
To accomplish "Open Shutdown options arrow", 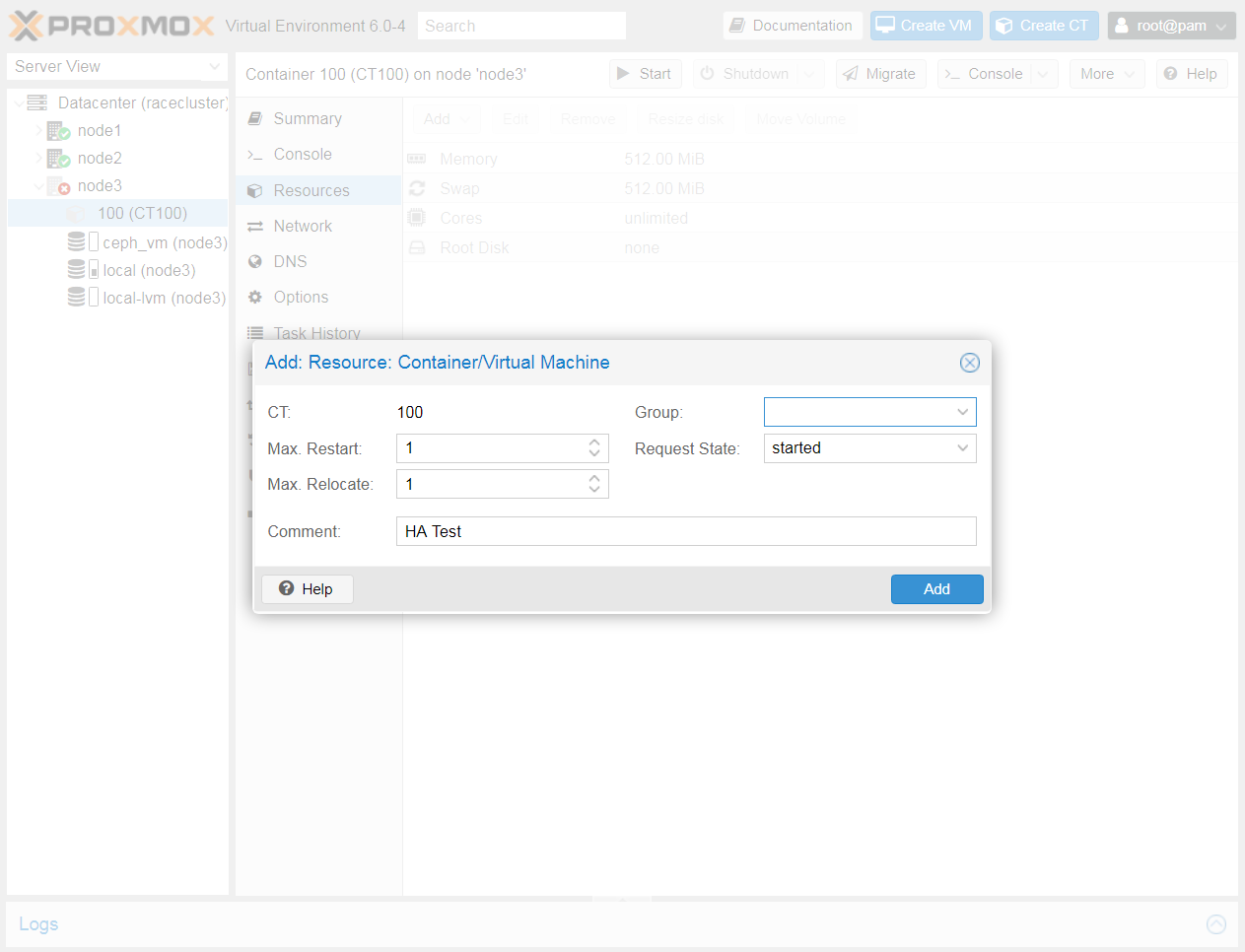I will tap(810, 74).
